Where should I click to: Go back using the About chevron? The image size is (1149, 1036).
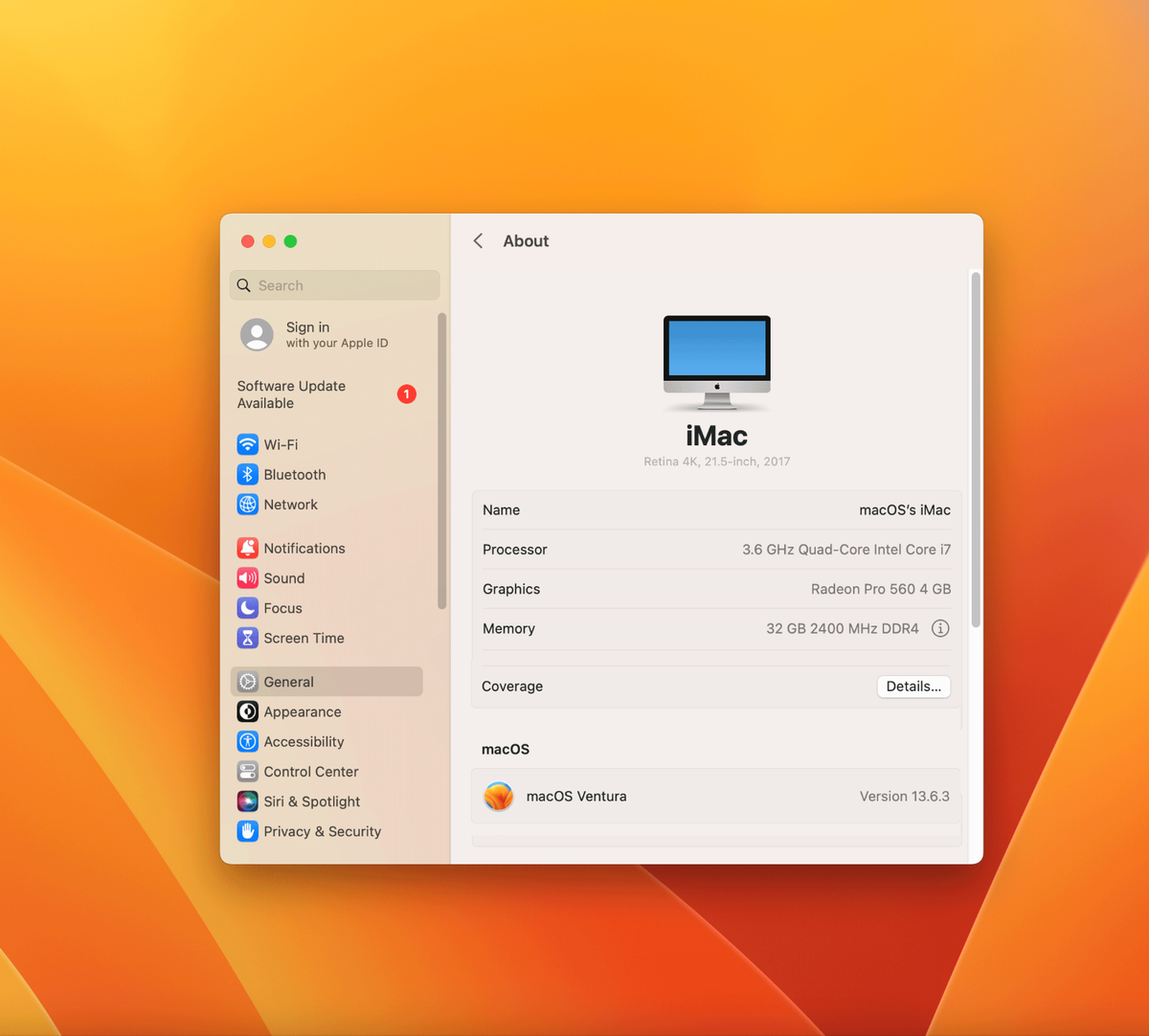tap(478, 241)
